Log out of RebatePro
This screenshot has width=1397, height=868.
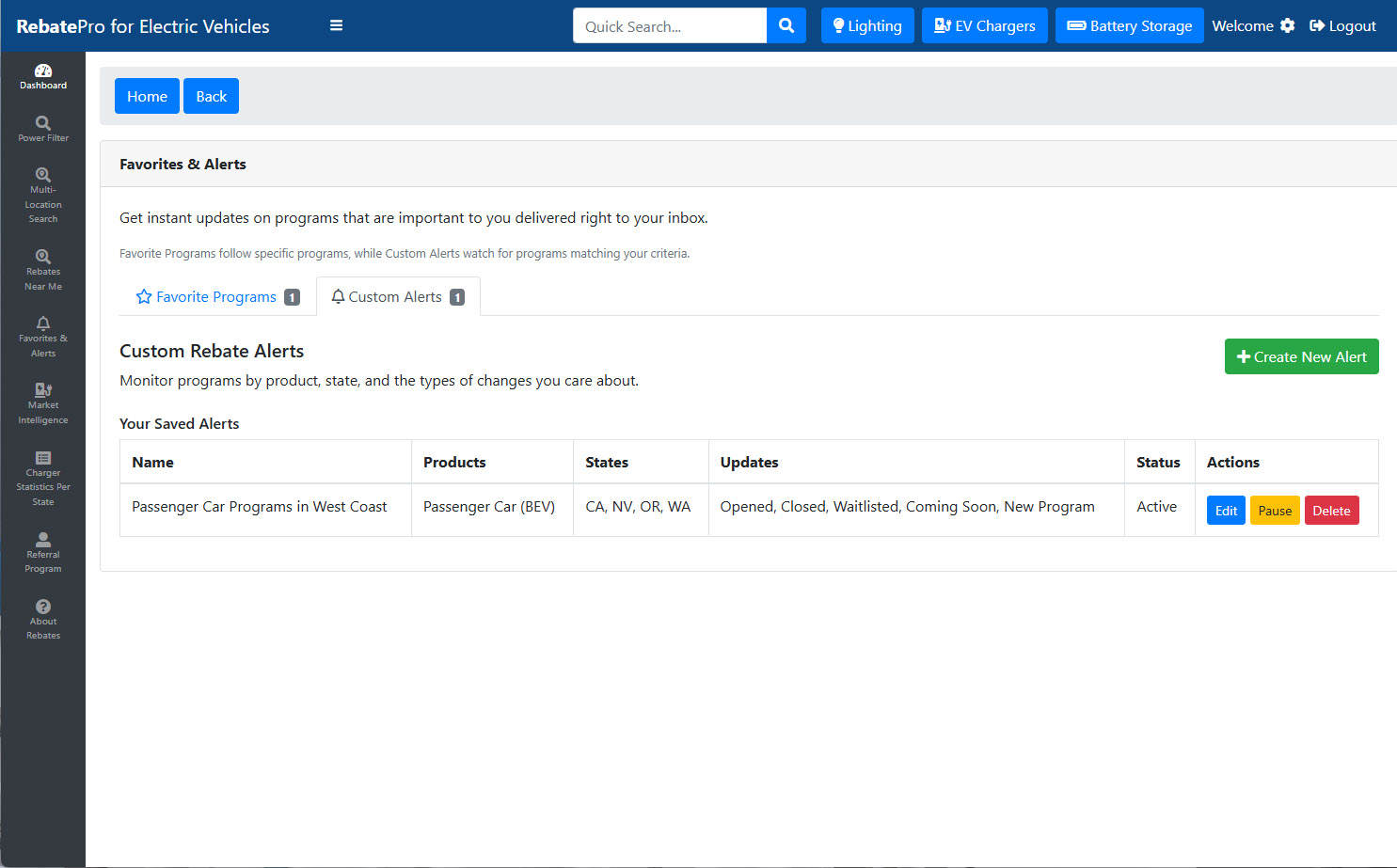(x=1342, y=25)
